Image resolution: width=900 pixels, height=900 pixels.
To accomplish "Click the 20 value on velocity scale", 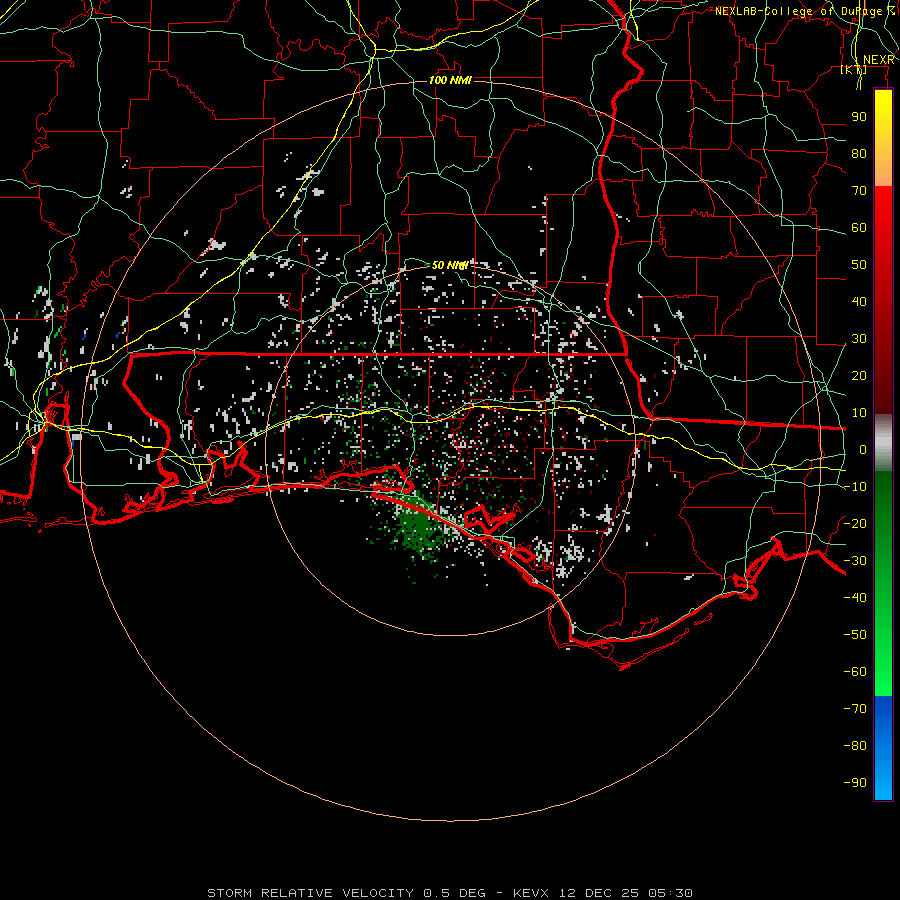I will (859, 376).
